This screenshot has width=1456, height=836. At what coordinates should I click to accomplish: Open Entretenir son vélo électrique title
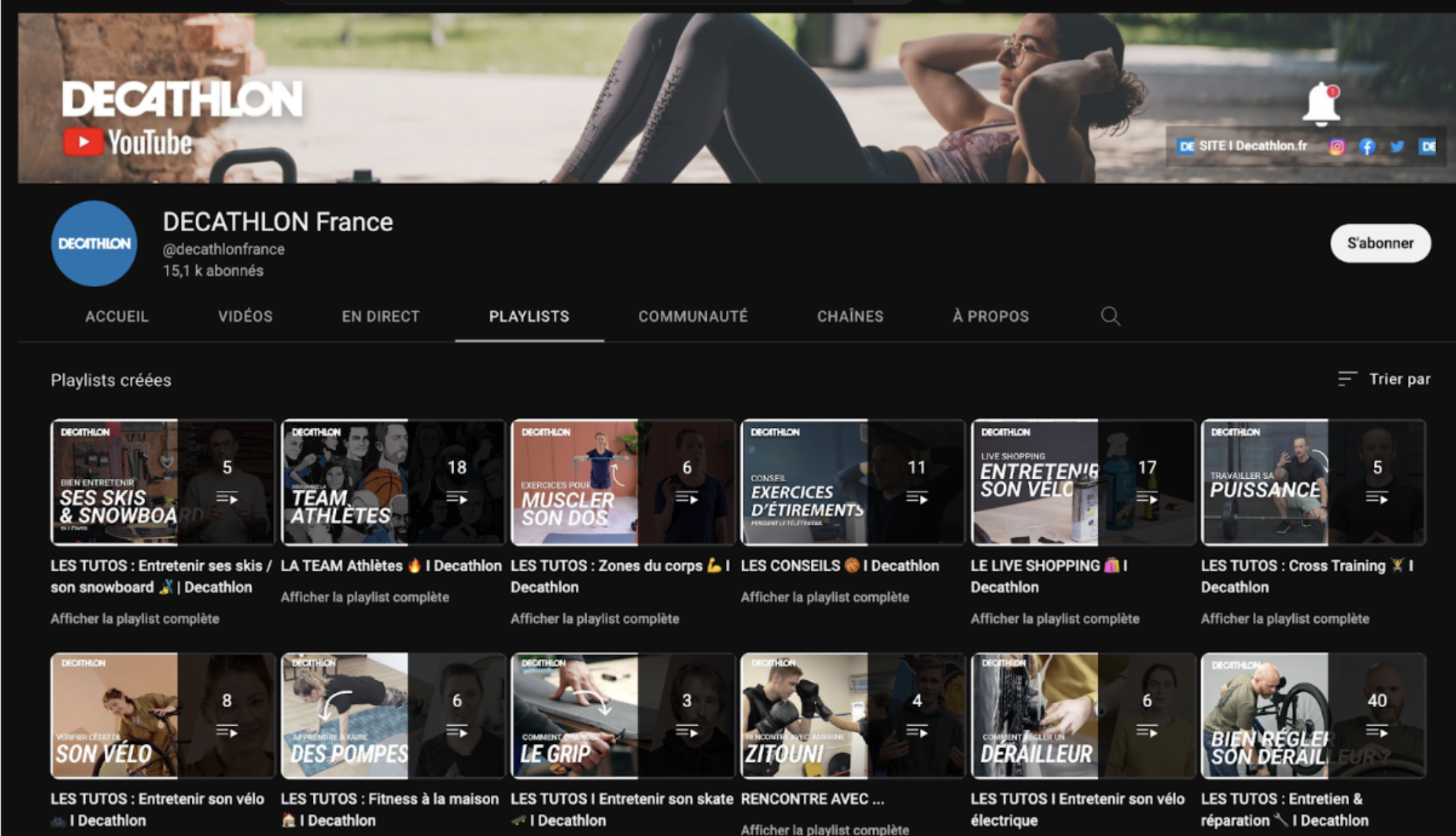coord(1077,810)
